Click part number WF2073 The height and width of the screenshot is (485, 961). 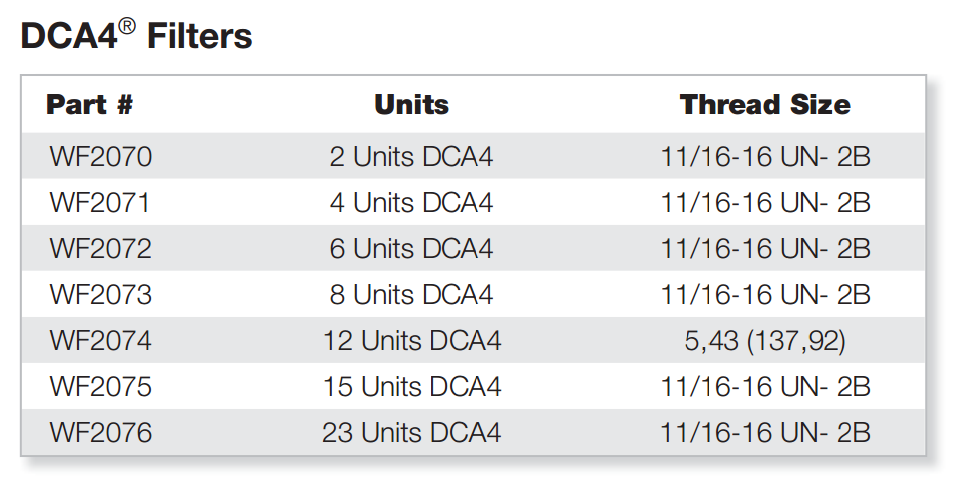tap(101, 294)
